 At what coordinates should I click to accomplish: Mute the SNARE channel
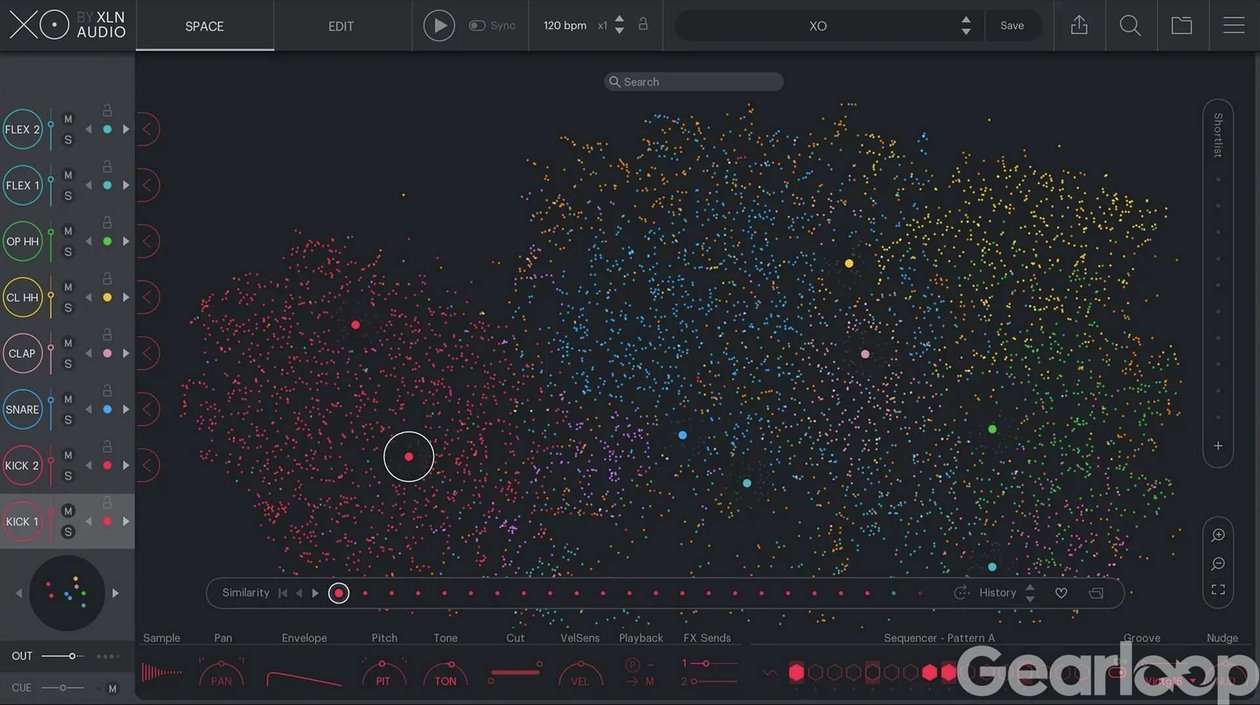coord(68,399)
